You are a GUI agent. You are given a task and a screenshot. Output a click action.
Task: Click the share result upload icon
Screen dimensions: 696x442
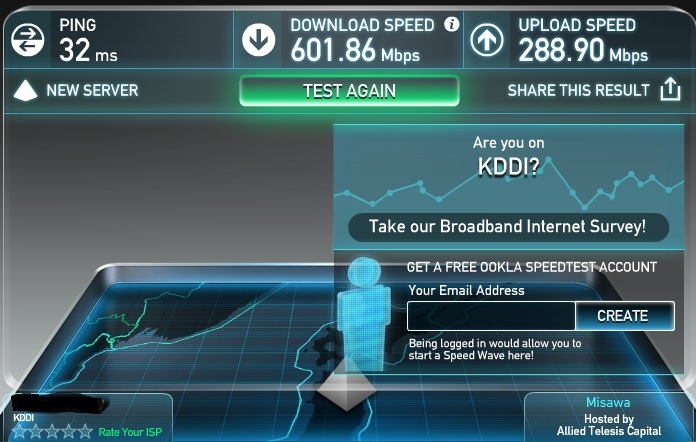tap(670, 89)
